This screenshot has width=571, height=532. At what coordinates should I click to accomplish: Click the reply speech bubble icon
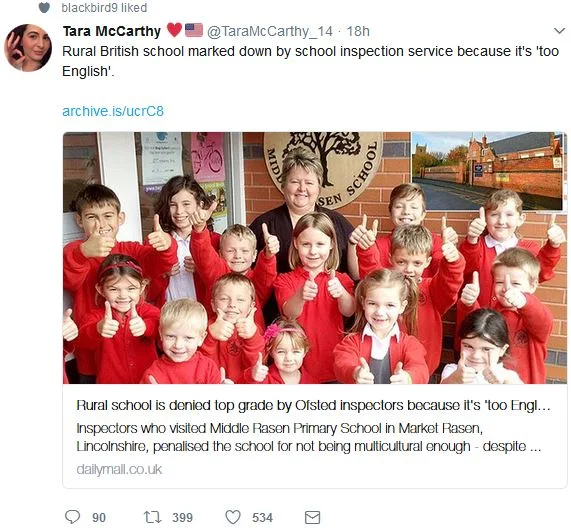point(72,517)
